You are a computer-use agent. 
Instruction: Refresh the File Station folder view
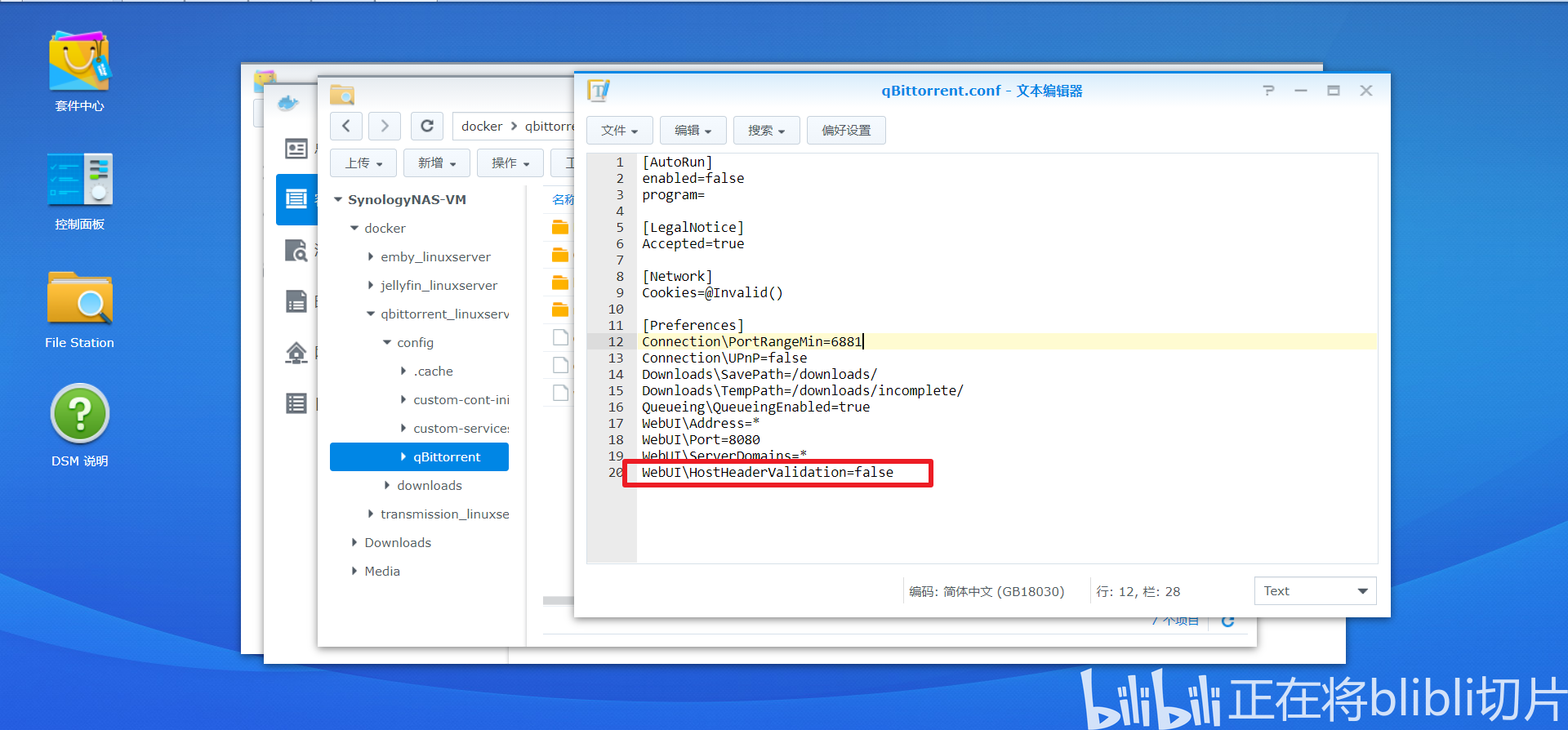click(427, 126)
